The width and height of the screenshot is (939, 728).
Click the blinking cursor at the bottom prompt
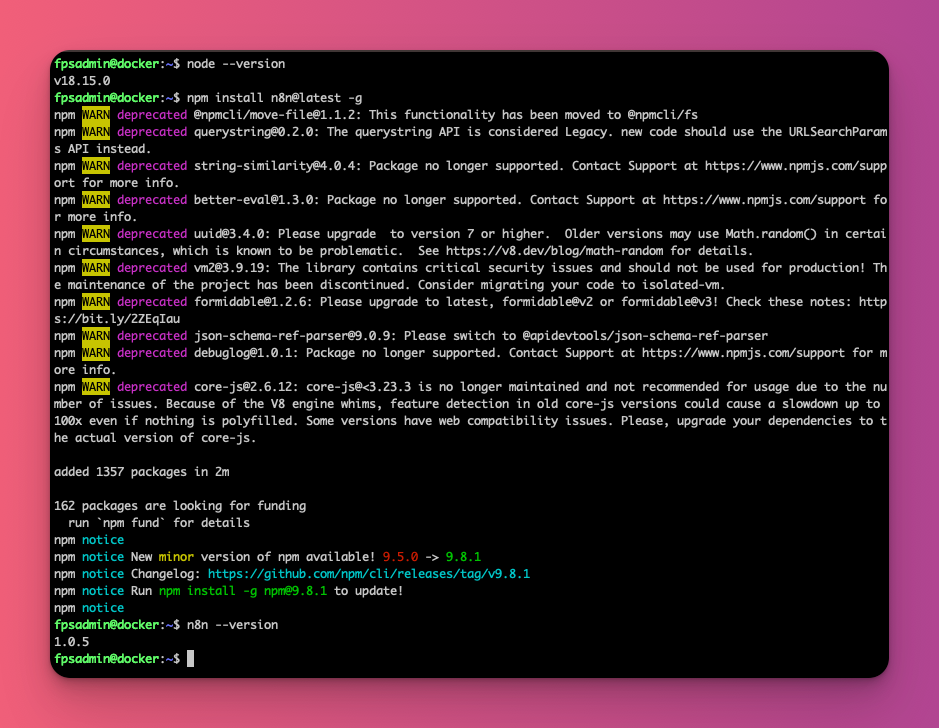tap(190, 658)
